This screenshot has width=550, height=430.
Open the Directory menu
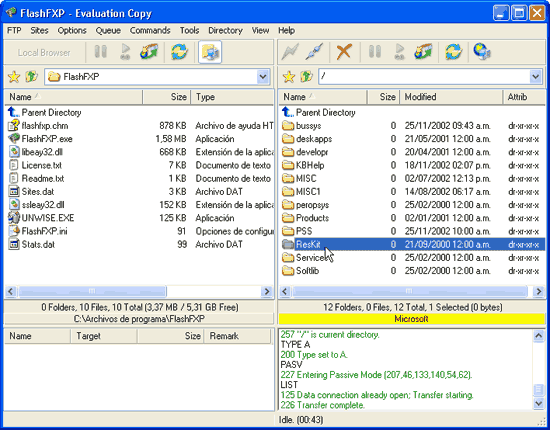(225, 31)
